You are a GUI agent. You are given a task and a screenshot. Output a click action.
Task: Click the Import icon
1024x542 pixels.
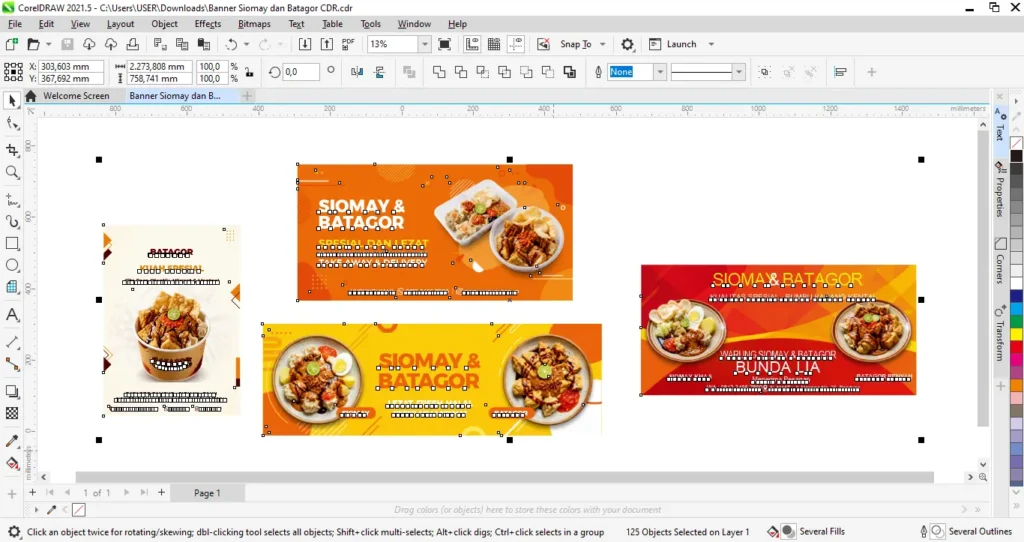[304, 44]
